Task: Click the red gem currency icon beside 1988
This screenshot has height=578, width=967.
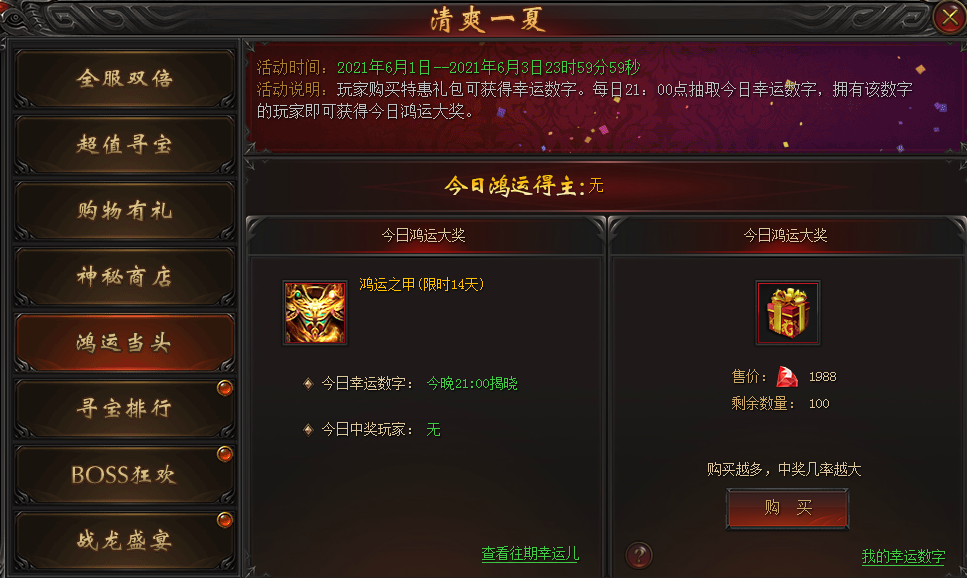Action: click(x=787, y=376)
